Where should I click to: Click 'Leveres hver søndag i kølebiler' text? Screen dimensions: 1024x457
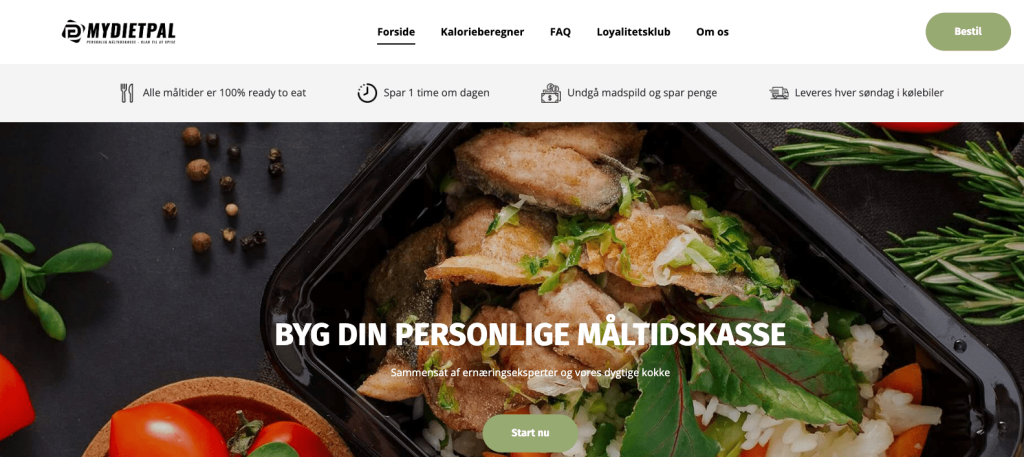point(869,93)
